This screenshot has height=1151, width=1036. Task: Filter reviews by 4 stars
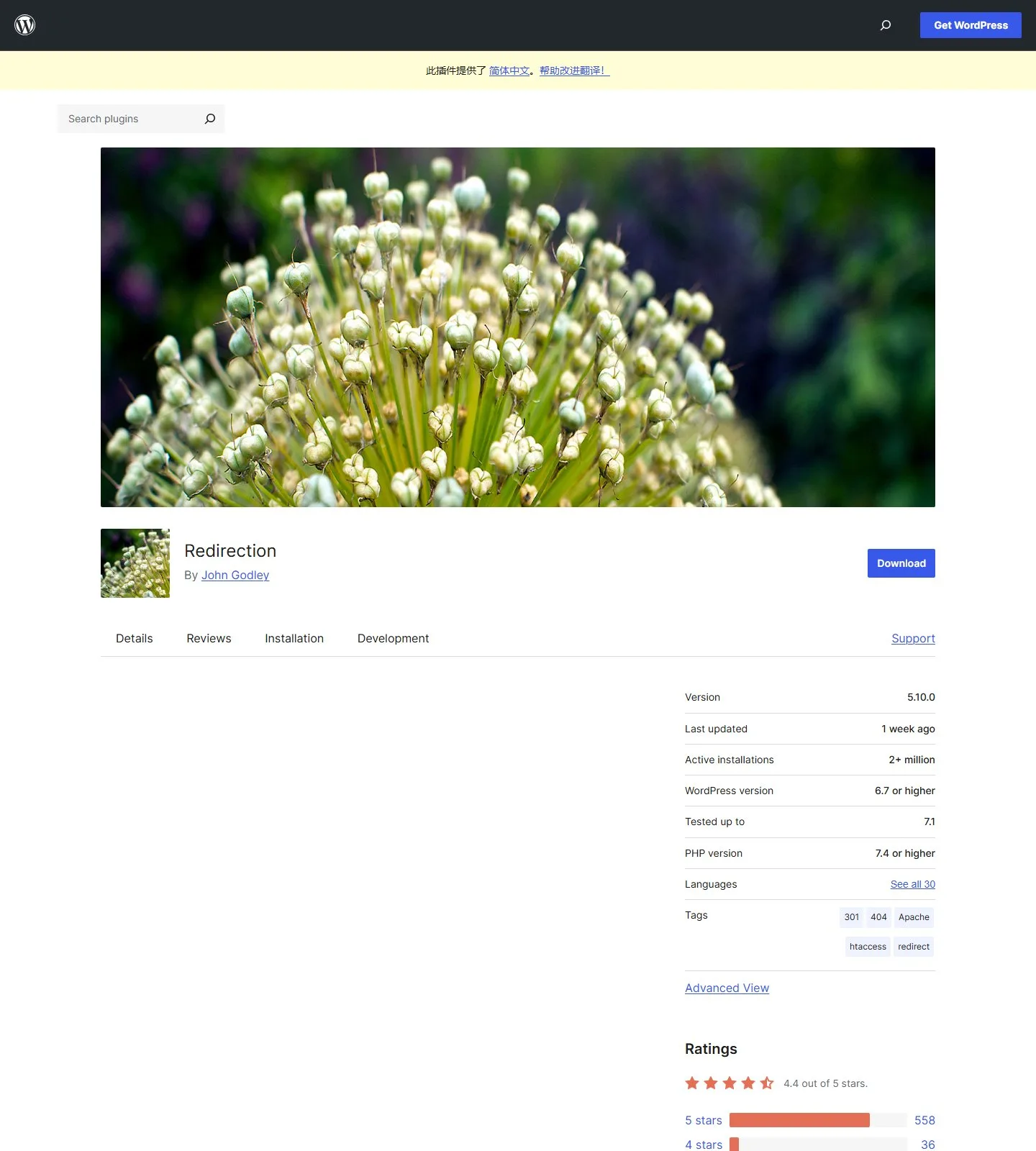pyautogui.click(x=704, y=1145)
